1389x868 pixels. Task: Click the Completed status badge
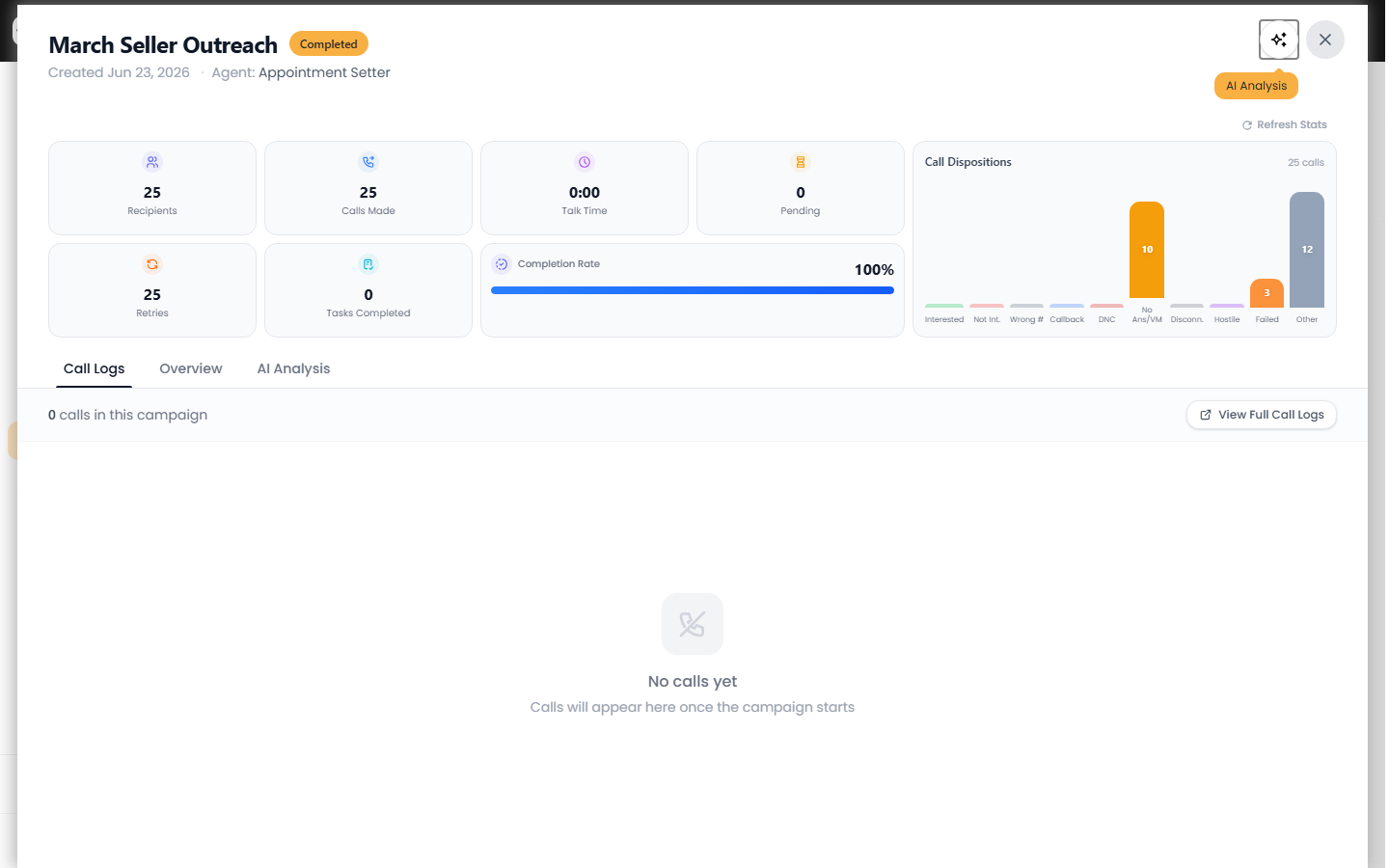click(329, 44)
